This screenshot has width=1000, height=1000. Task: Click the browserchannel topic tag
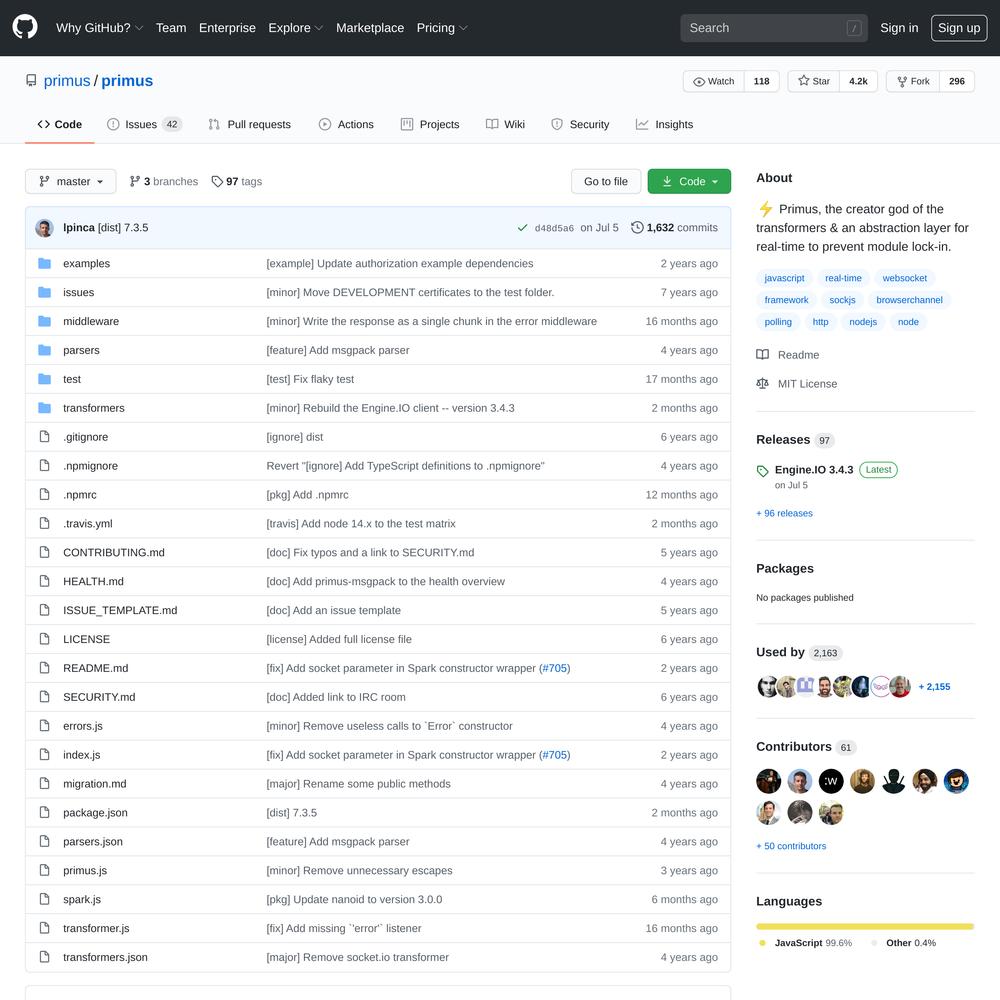[909, 300]
